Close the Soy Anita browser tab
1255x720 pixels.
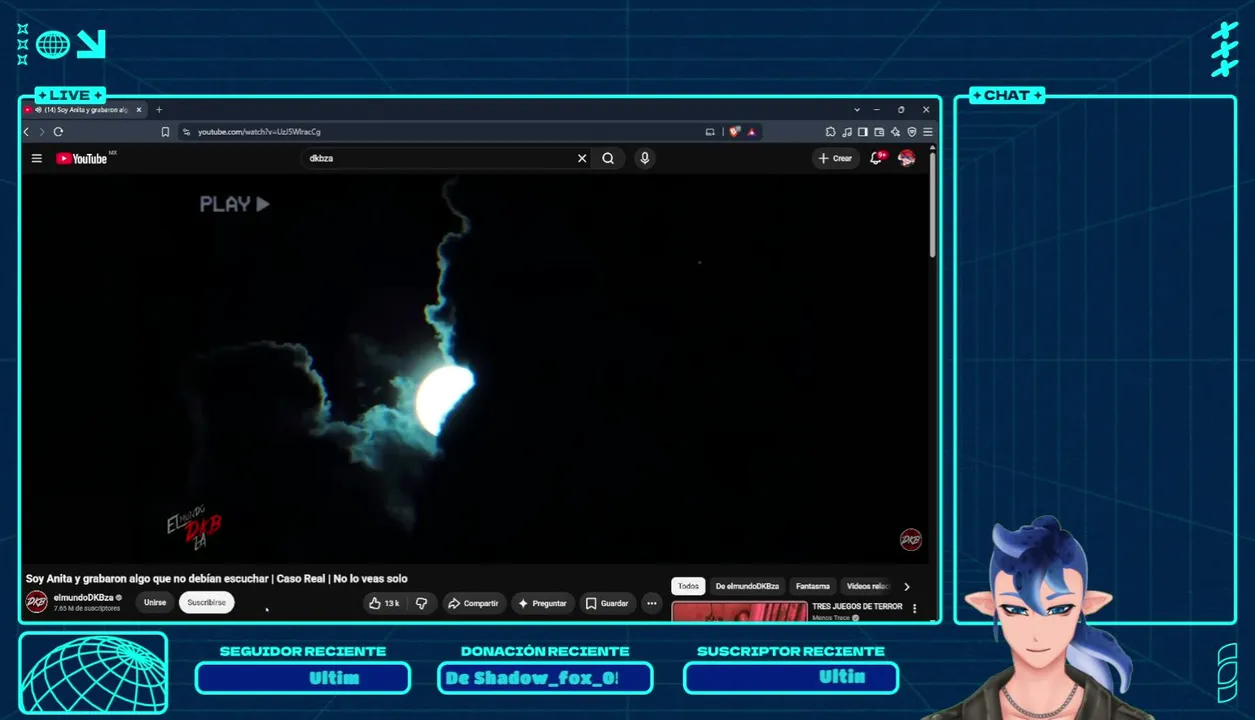(x=139, y=110)
